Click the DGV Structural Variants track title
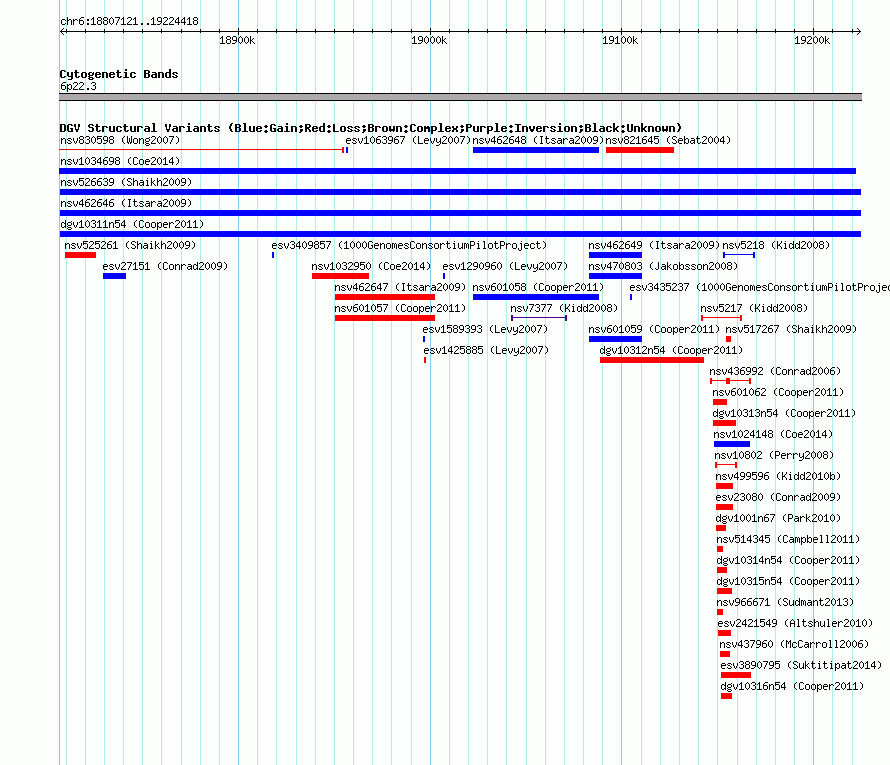This screenshot has width=890, height=765. coord(371,128)
